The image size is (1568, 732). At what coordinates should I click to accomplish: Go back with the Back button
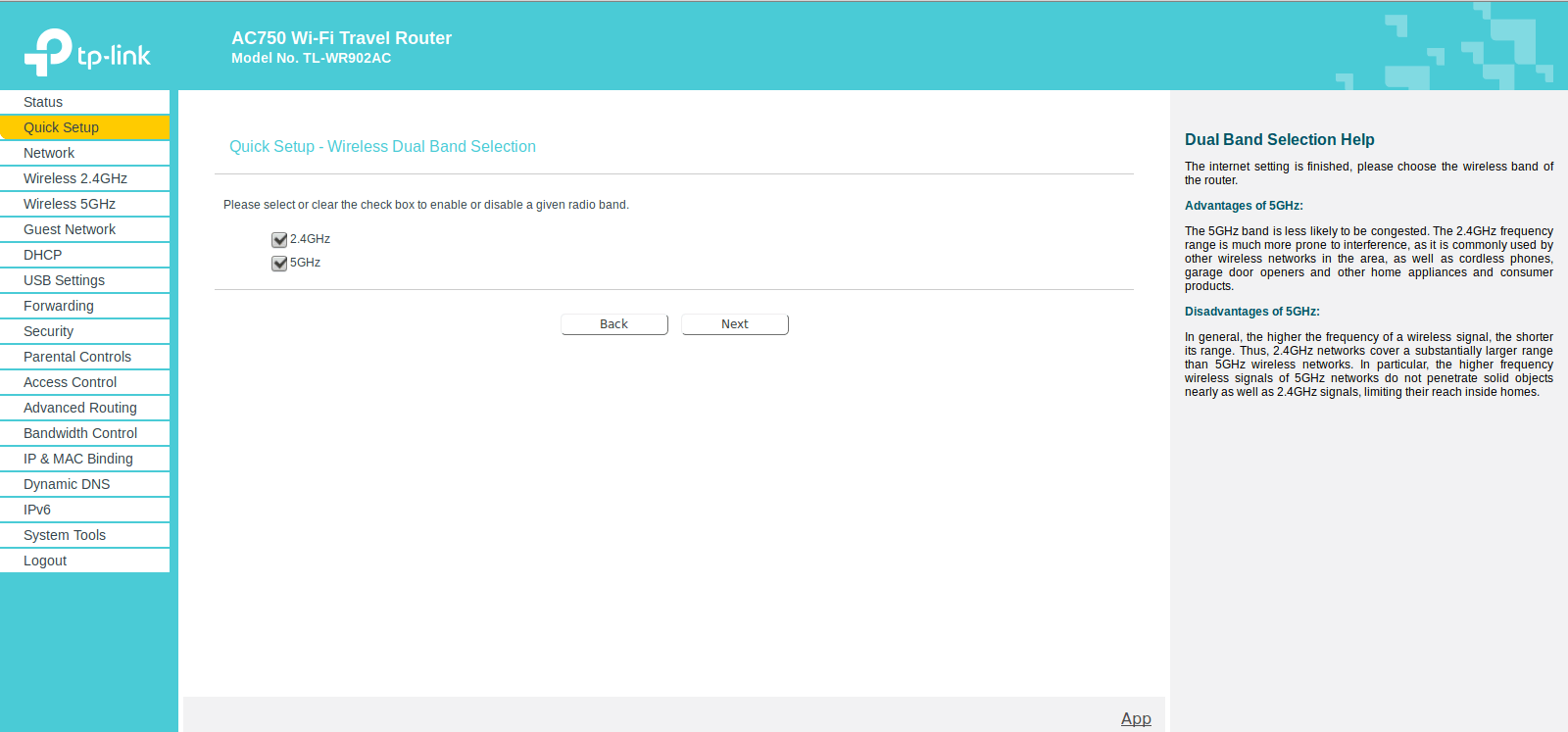[614, 324]
